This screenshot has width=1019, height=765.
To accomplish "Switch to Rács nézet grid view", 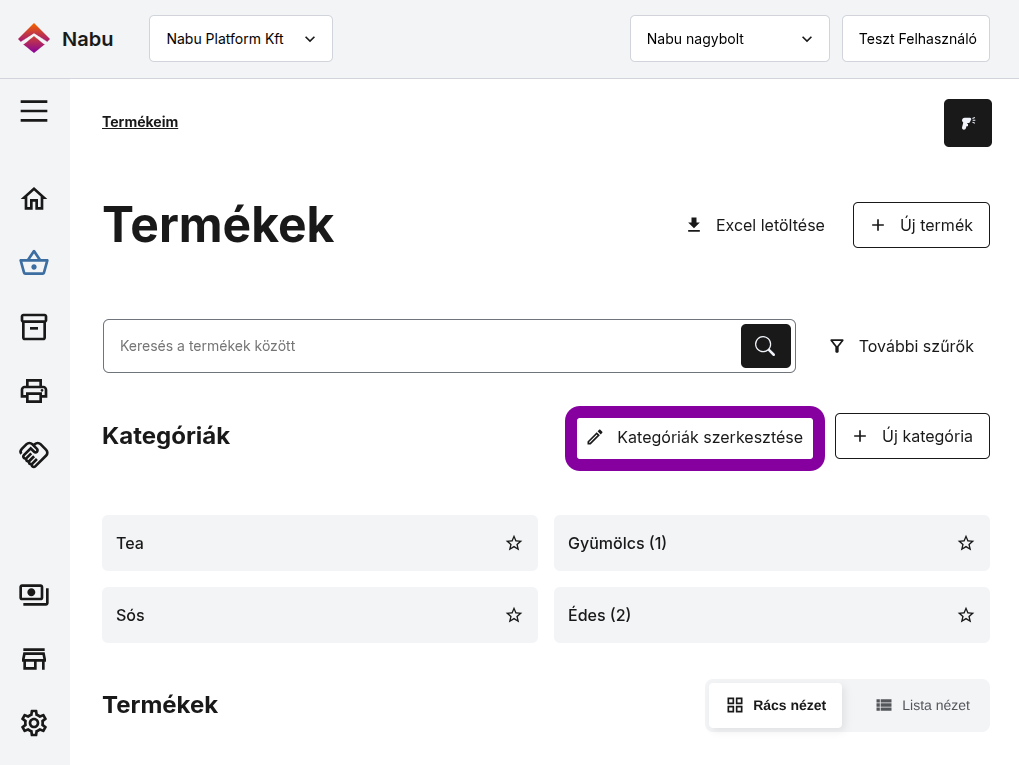I will 775,705.
